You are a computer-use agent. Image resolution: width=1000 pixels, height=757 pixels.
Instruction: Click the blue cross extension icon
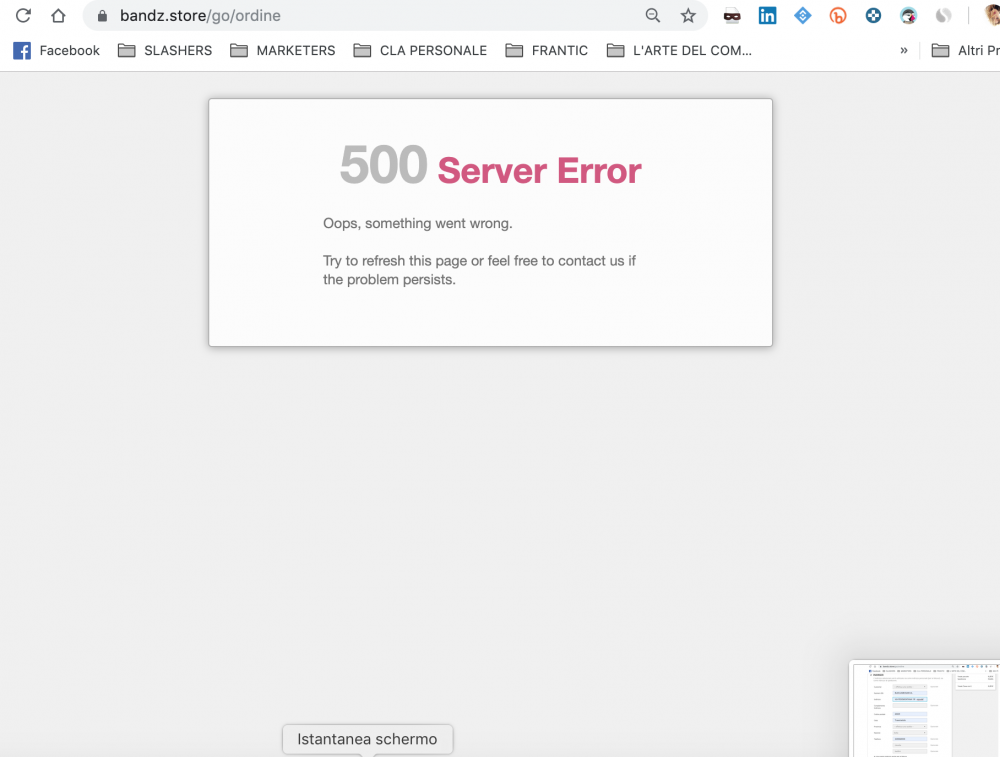(872, 15)
